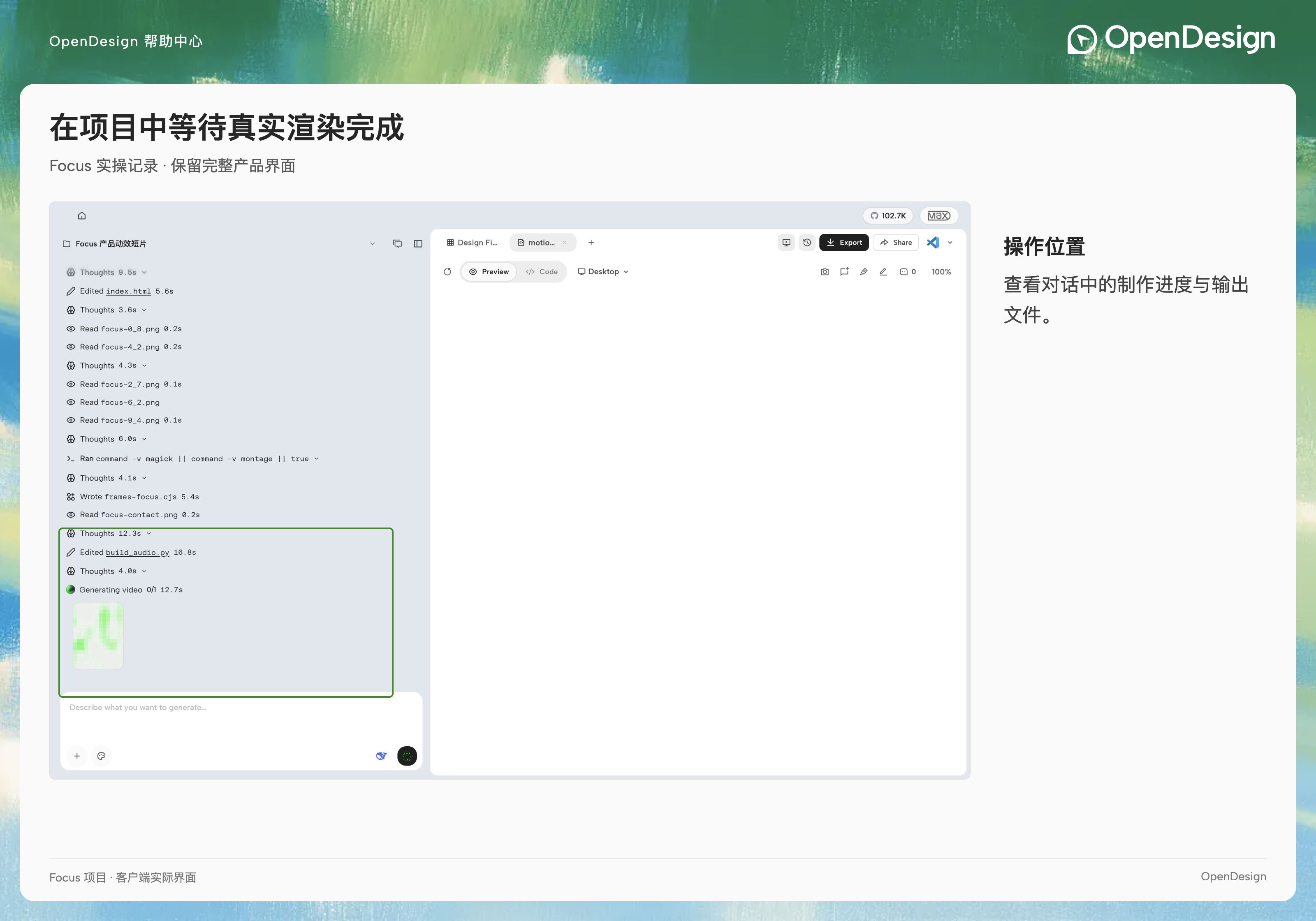
Task: Open GitHub stars 102.7K badge
Action: (888, 215)
